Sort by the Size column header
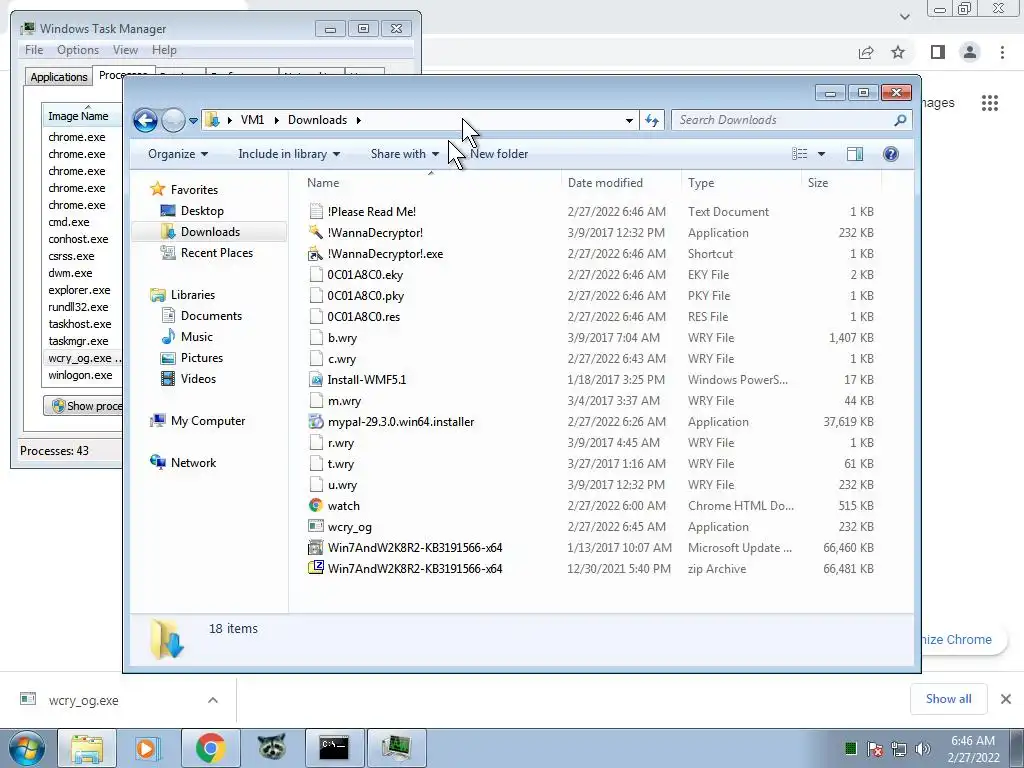The image size is (1024, 768). coord(841,183)
